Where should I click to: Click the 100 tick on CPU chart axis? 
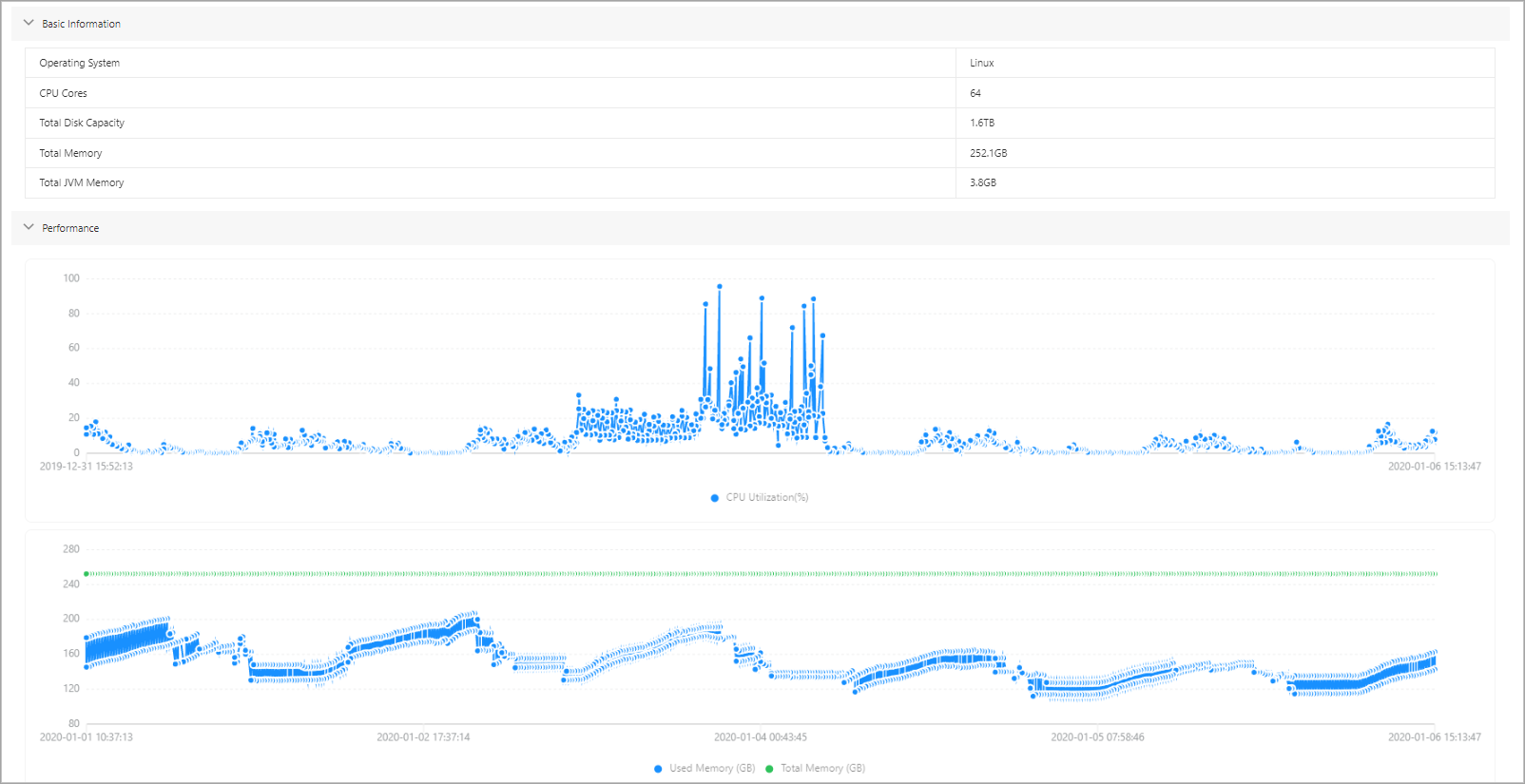tap(71, 278)
